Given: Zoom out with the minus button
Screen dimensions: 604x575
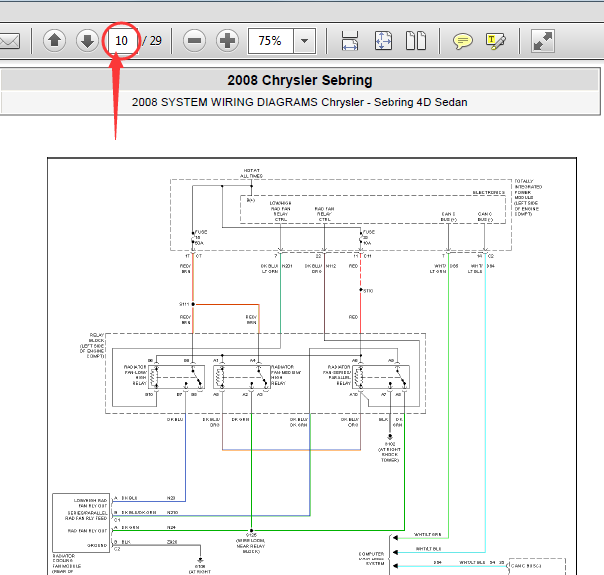Looking at the screenshot, I should [194, 40].
